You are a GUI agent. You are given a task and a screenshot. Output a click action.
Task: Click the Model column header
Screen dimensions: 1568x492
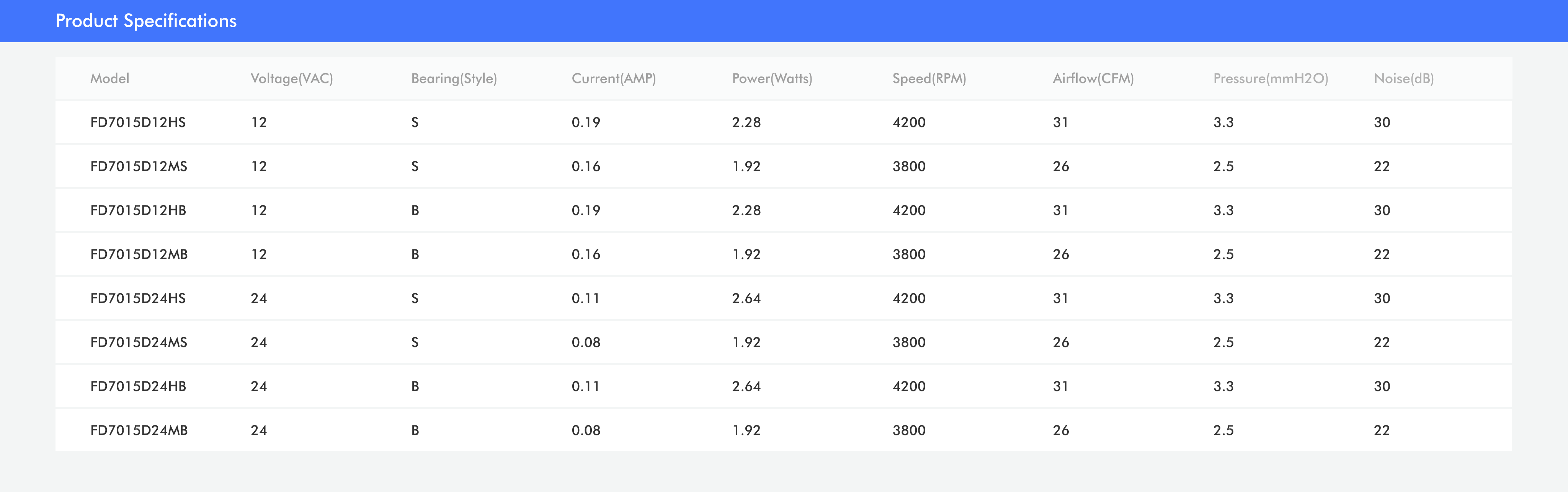pyautogui.click(x=109, y=78)
